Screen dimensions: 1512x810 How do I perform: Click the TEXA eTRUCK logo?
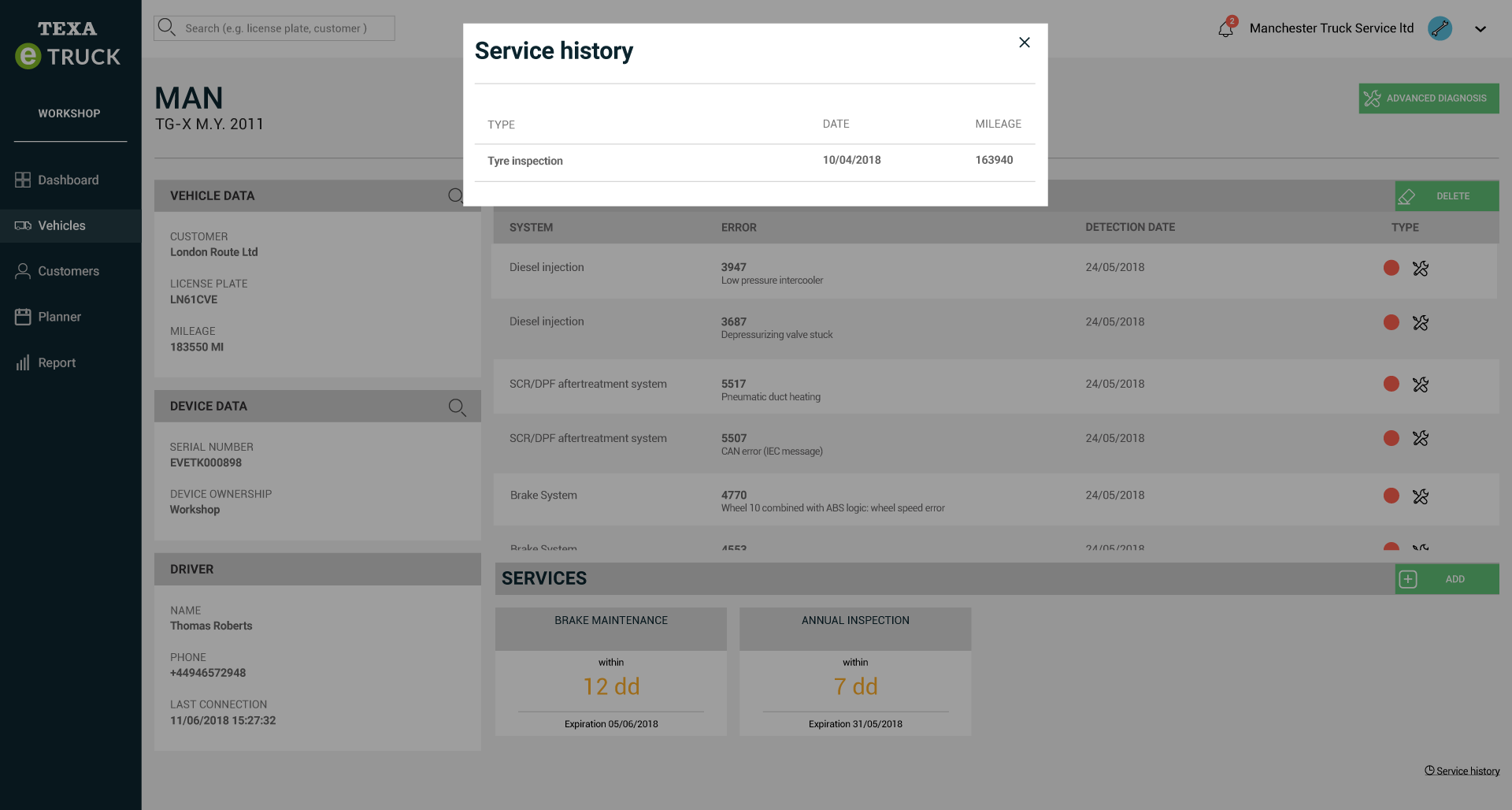click(x=68, y=45)
